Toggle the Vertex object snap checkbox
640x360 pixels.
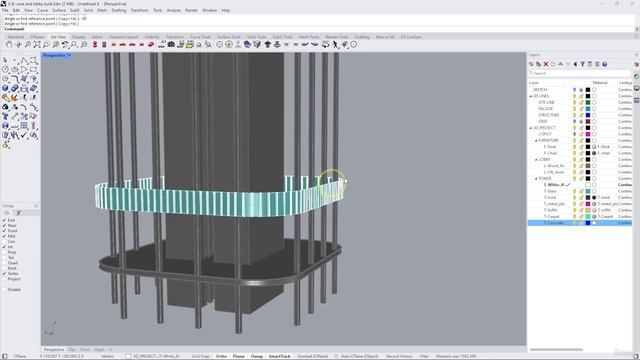click(x=4, y=273)
